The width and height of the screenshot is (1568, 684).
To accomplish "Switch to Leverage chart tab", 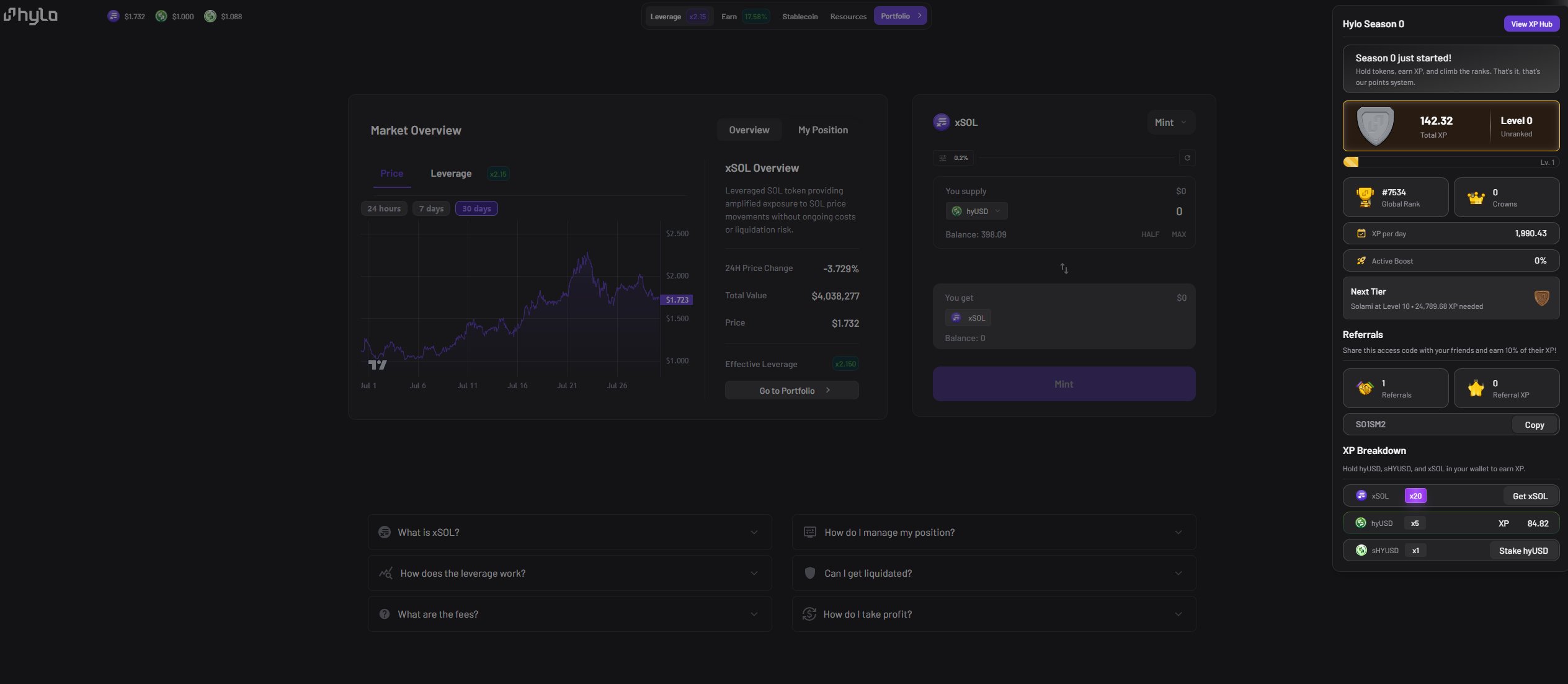I will (451, 174).
